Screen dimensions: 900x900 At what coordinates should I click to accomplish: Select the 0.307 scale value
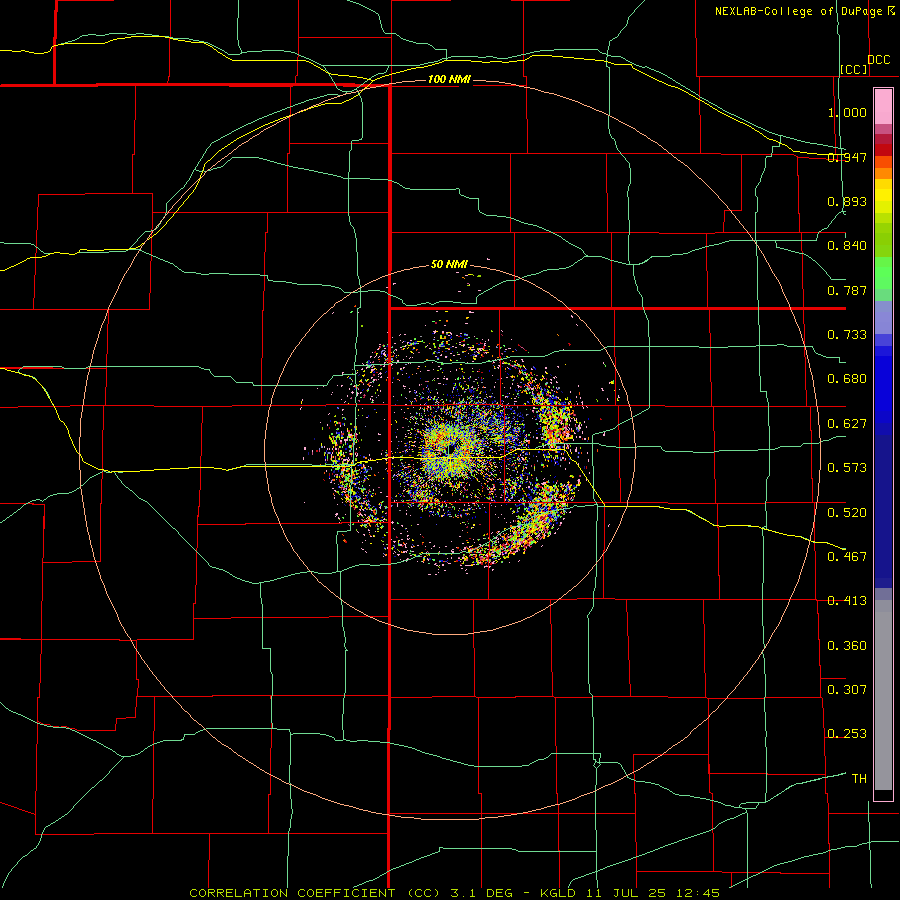(847, 690)
